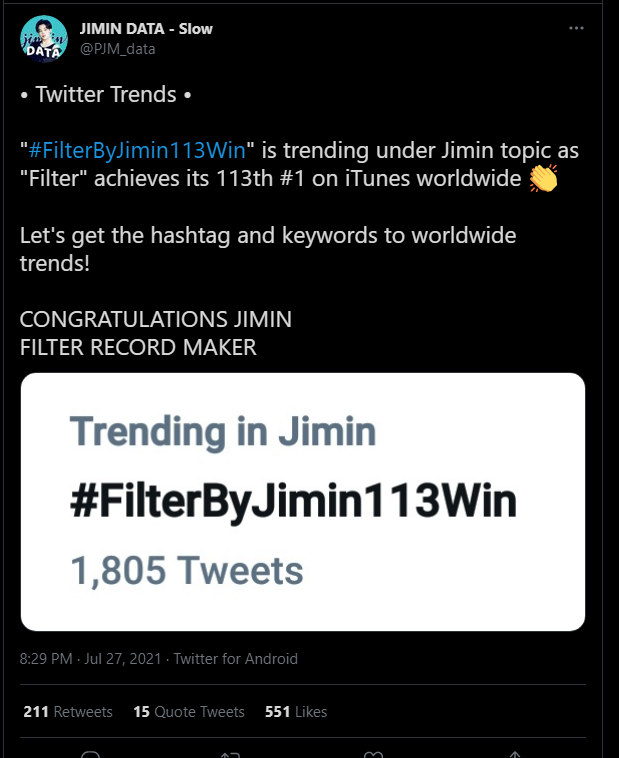Open the @PJM_data handle

pyautogui.click(x=118, y=49)
